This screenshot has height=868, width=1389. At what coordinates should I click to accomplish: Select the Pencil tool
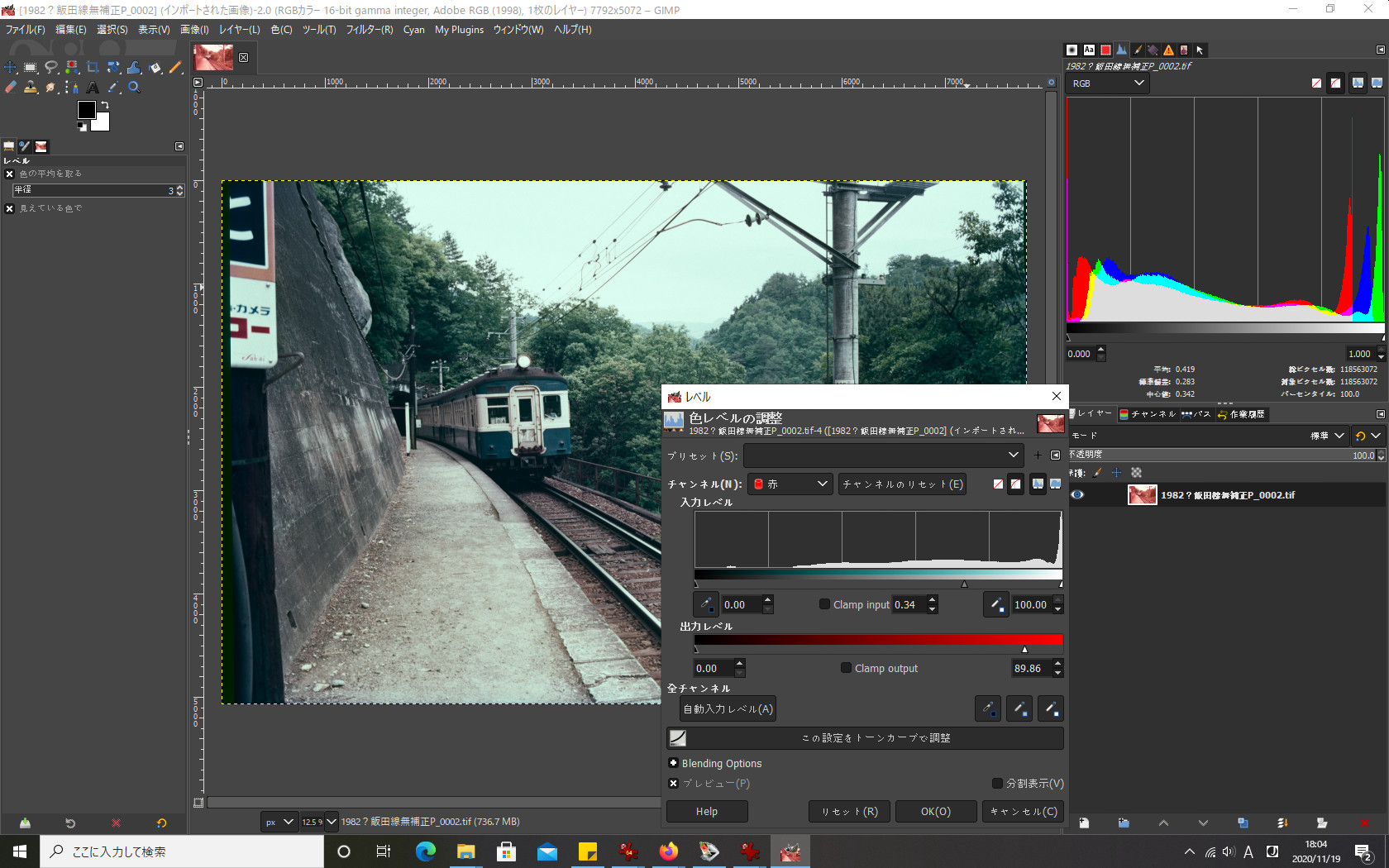(x=175, y=67)
